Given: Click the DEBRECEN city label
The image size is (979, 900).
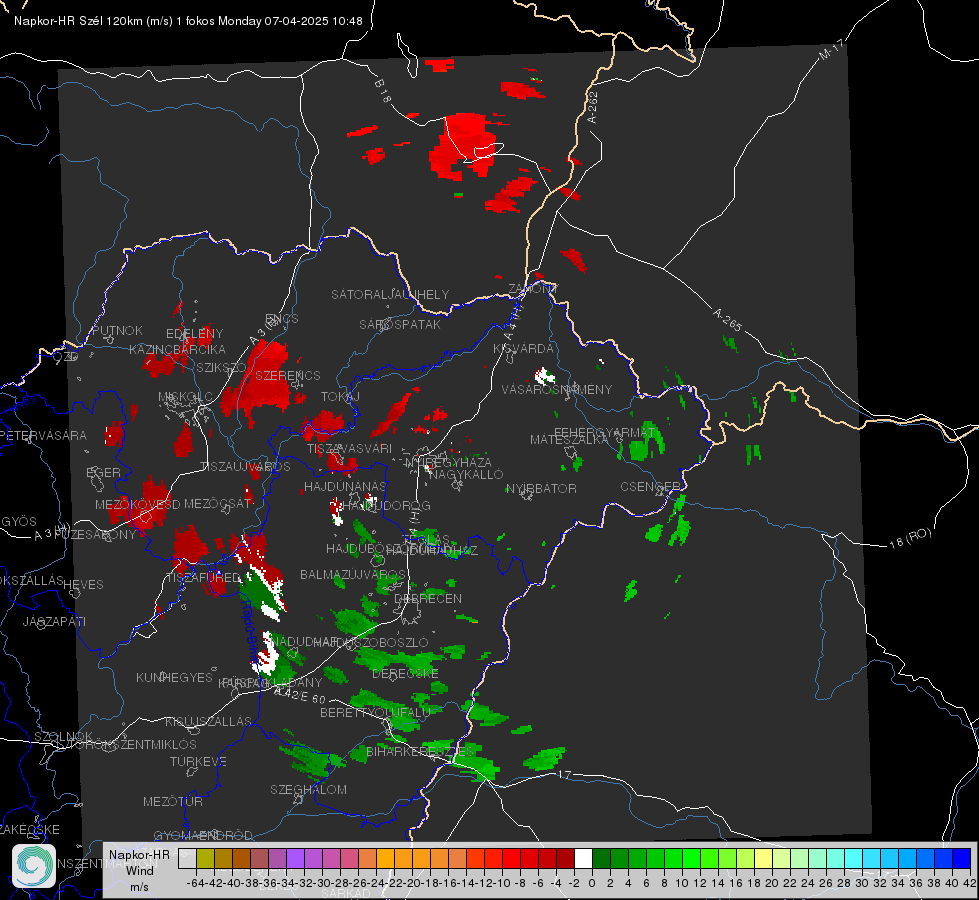Looking at the screenshot, I should point(428,598).
